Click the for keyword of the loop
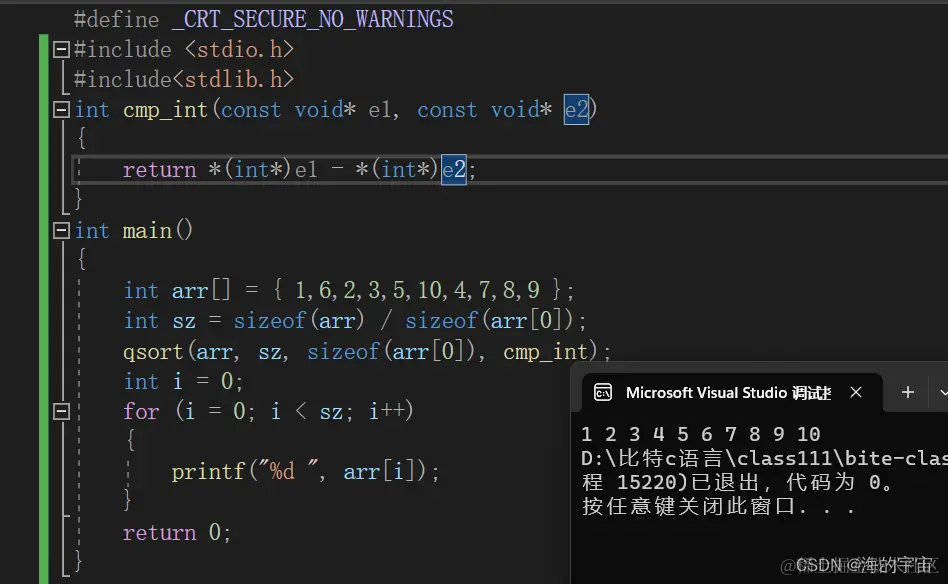This screenshot has height=584, width=948. [x=141, y=412]
